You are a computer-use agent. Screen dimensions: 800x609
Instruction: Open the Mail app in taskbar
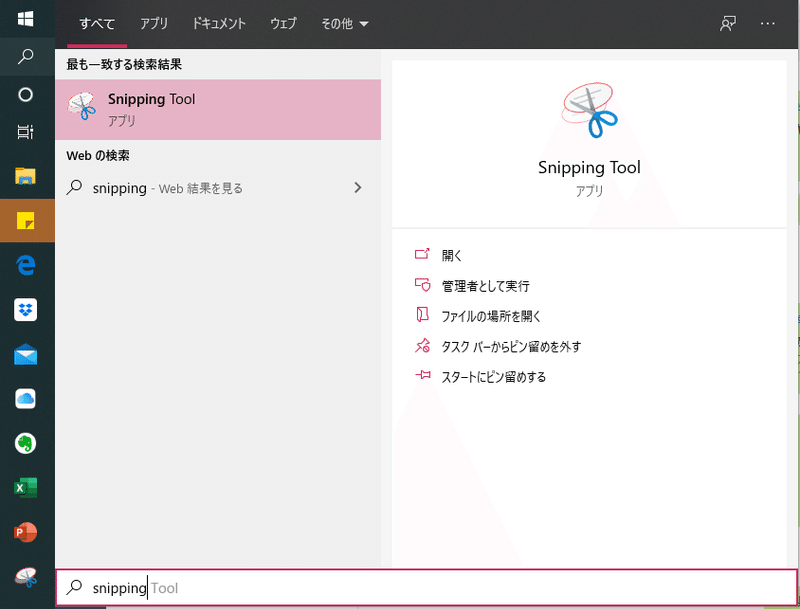point(26,354)
